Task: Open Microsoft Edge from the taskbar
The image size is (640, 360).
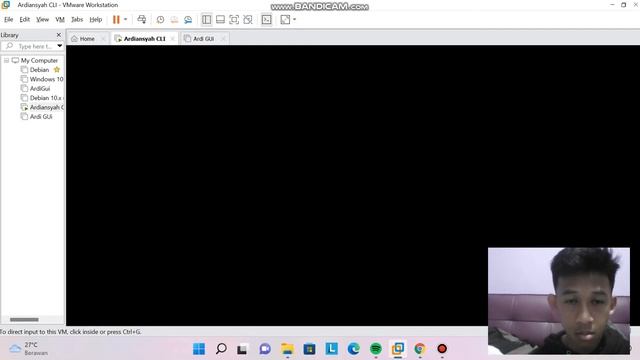Action: [x=353, y=349]
